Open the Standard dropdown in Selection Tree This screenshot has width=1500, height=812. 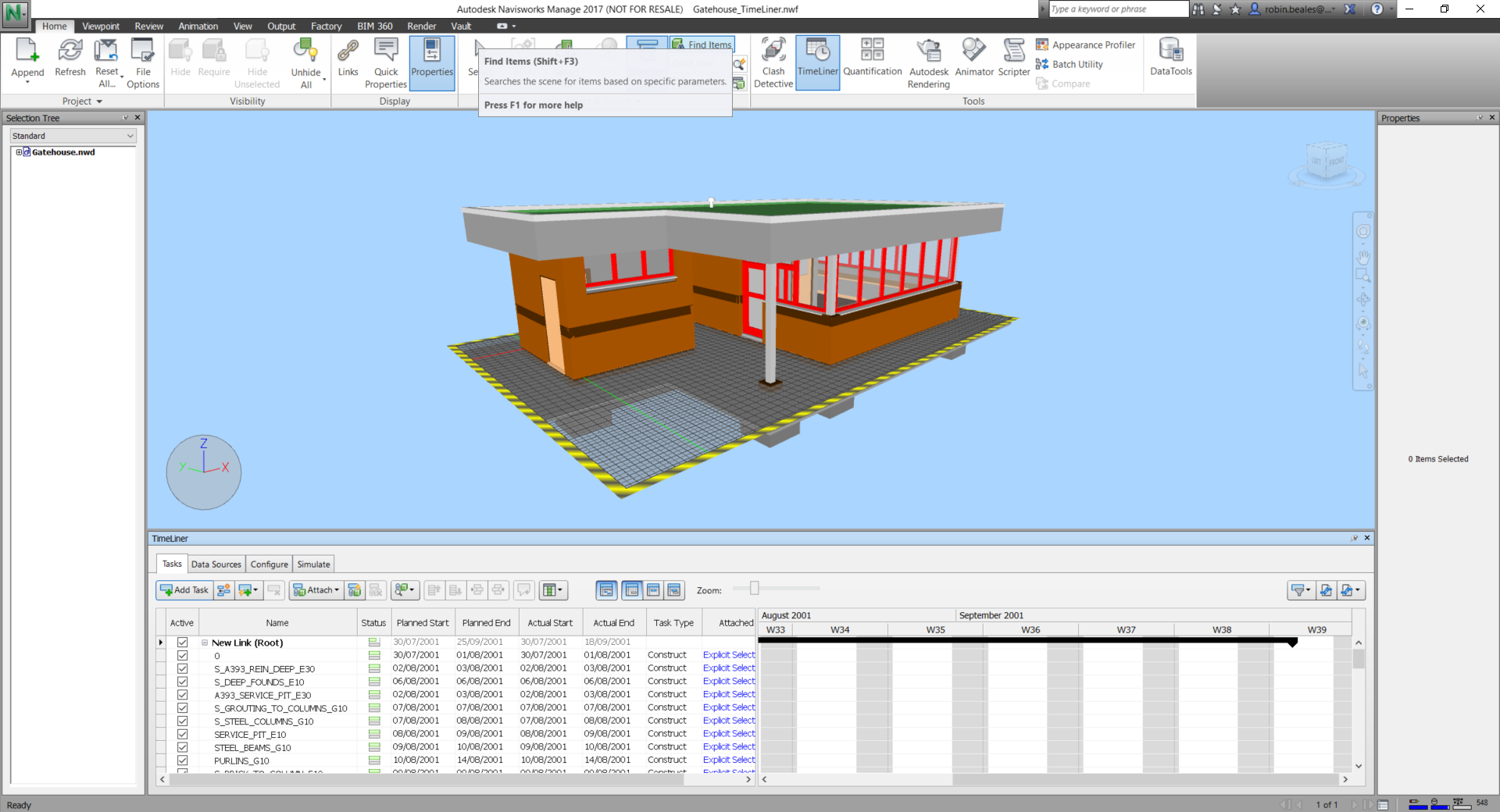(73, 136)
